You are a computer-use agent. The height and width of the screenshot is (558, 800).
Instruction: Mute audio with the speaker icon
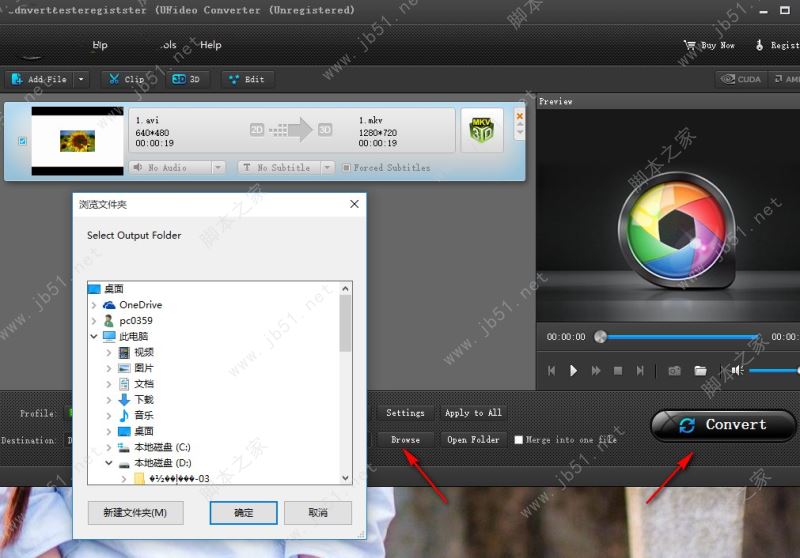click(x=737, y=370)
